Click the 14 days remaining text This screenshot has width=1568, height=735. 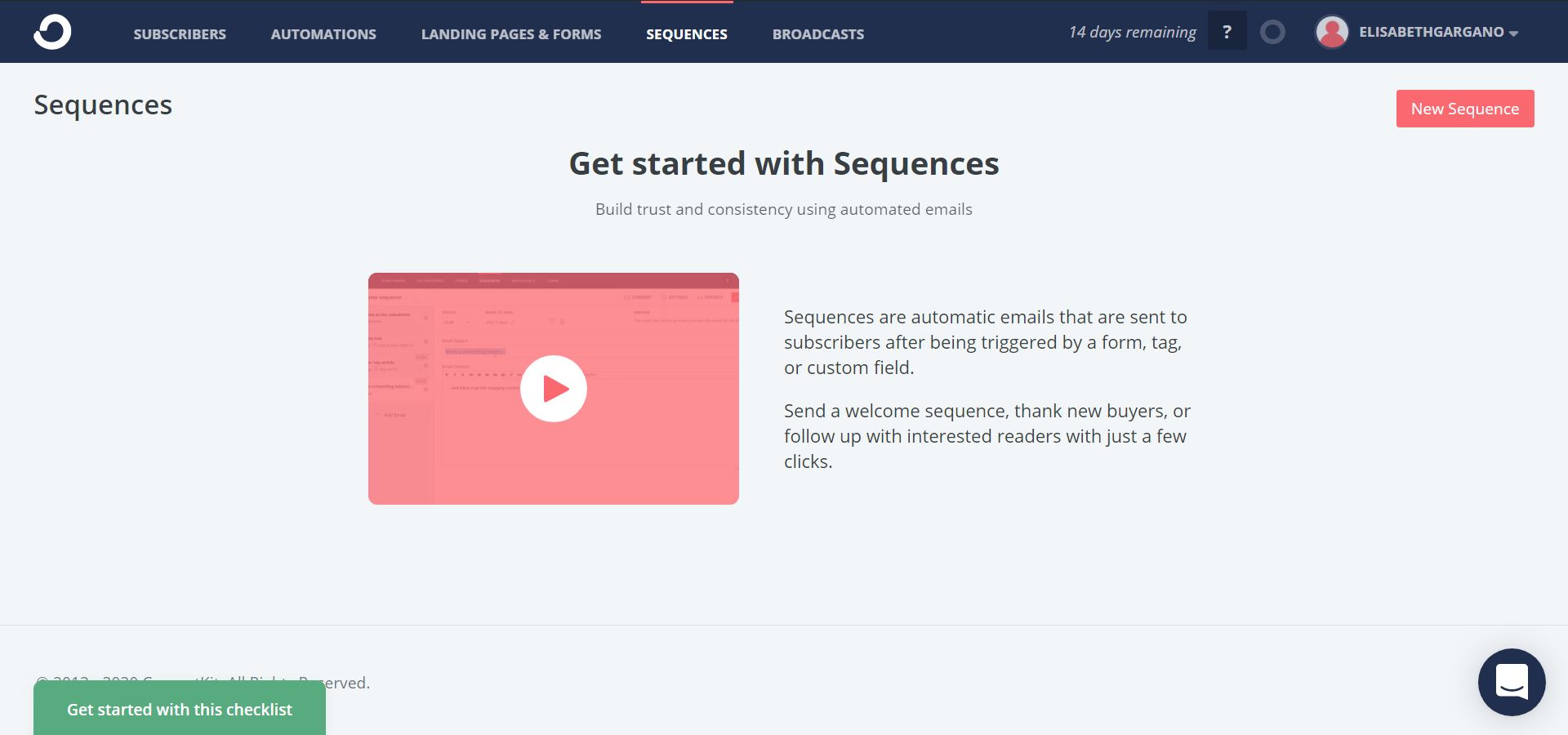(1132, 32)
